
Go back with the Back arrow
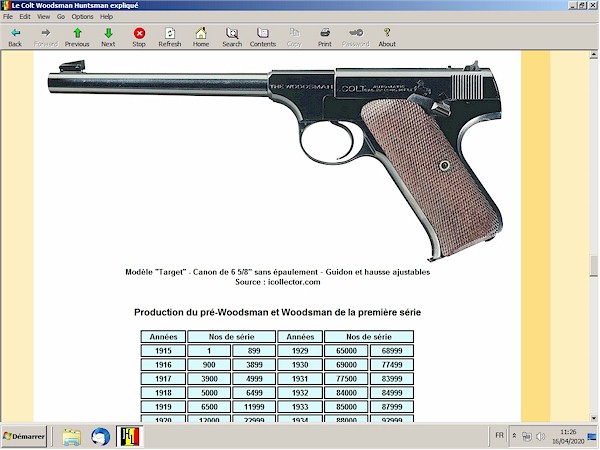click(15, 37)
